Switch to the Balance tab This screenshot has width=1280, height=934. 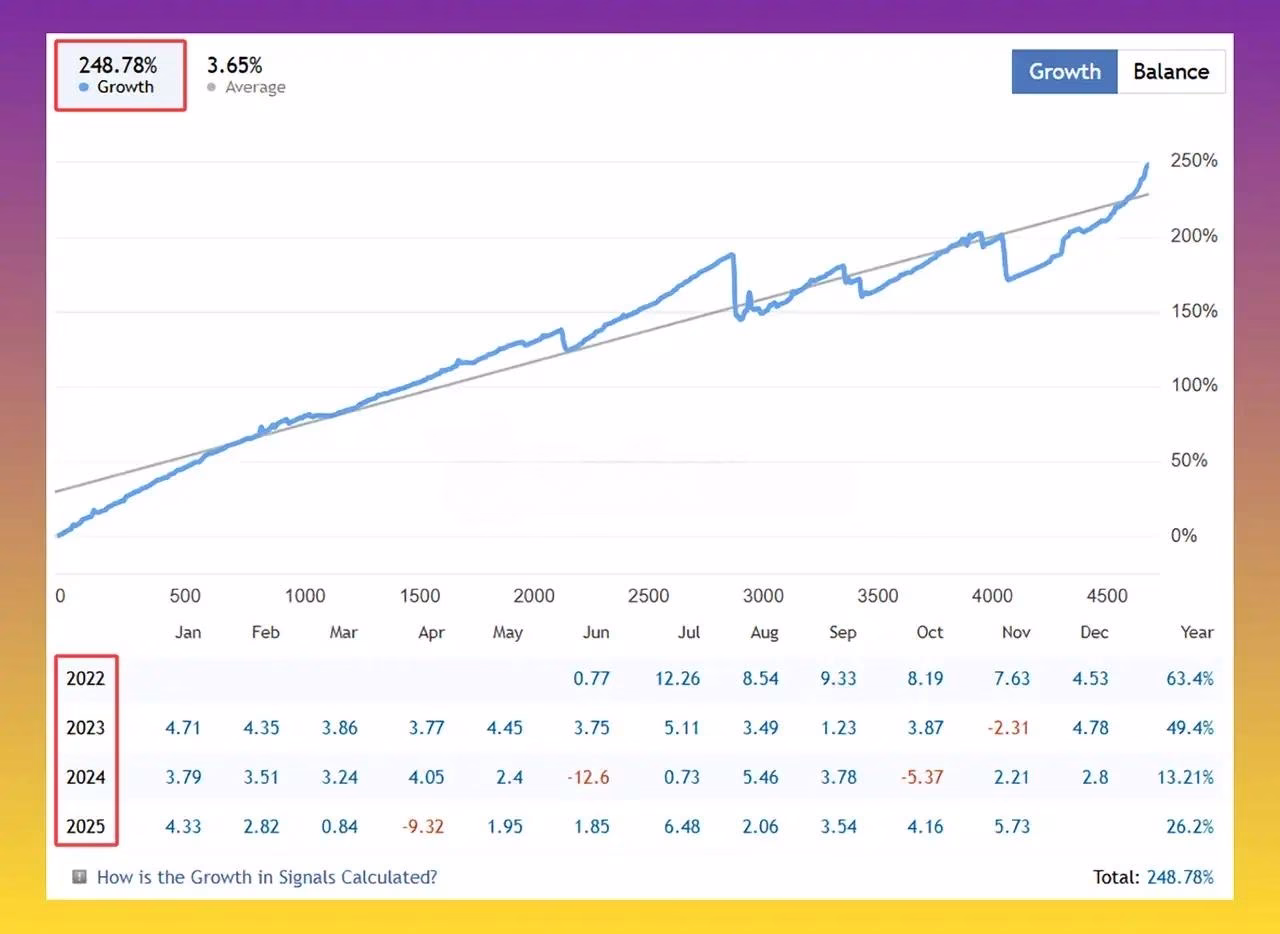pos(1171,72)
